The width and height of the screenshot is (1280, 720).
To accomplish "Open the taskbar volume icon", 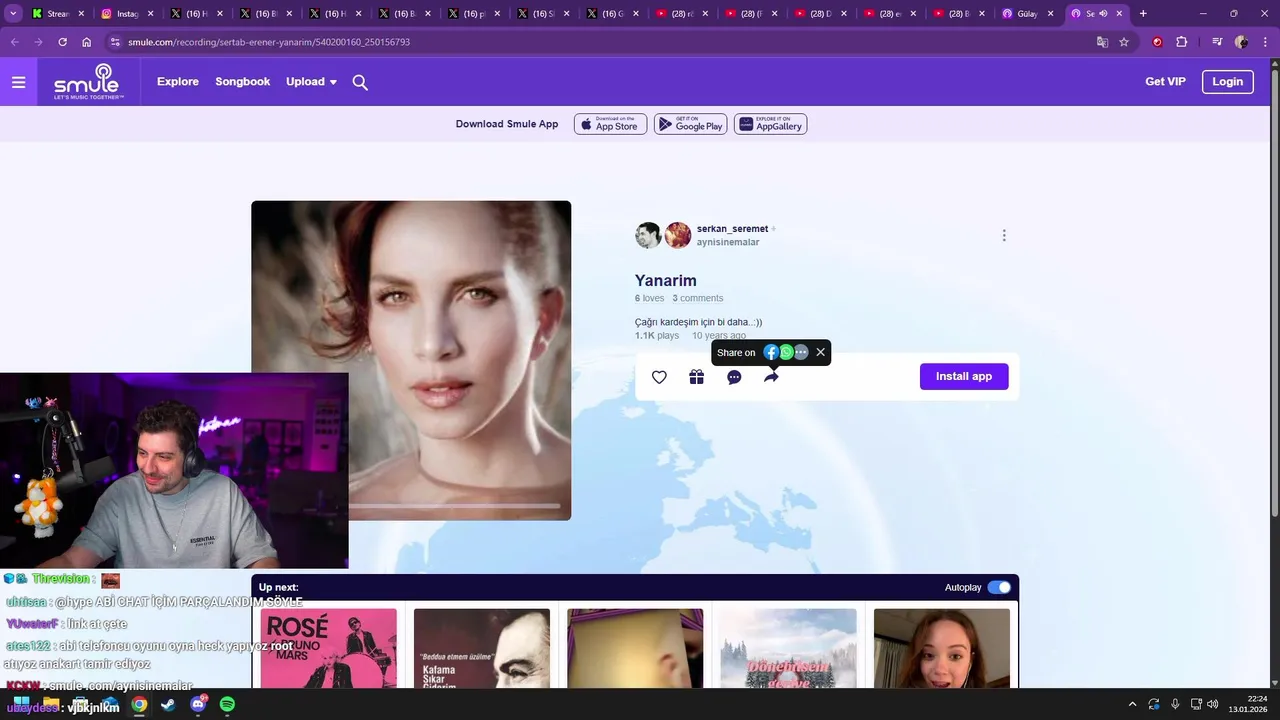I will click(1212, 704).
